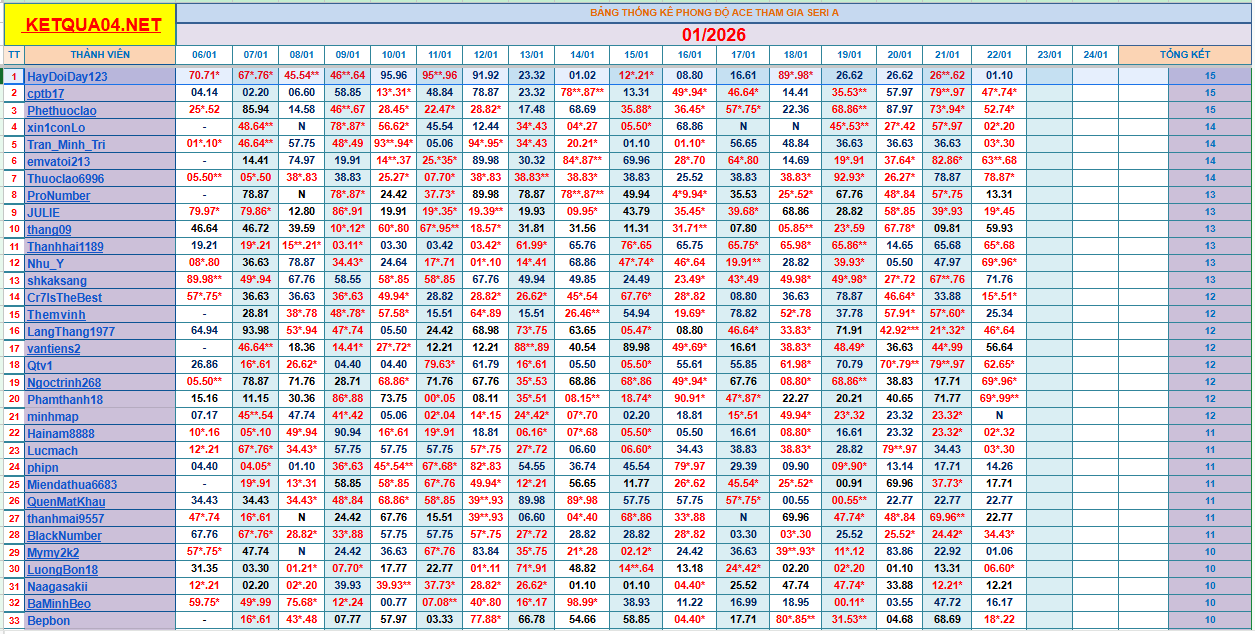Viewport: 1255px width, 634px height.
Task: Open the KETQUA04.NET link
Action: tap(92, 25)
